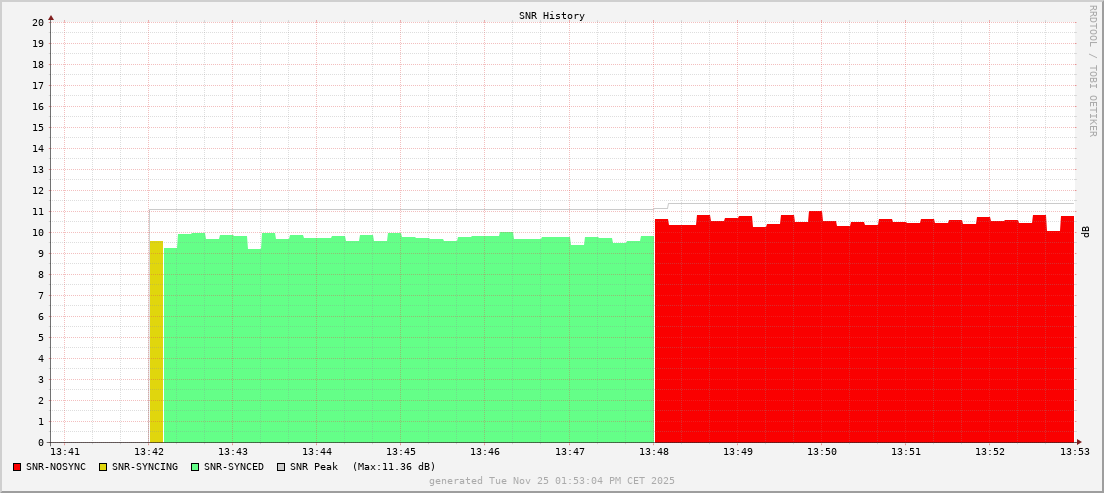Click the yellow SNR-SYNCING legend swatch

pyautogui.click(x=103, y=467)
